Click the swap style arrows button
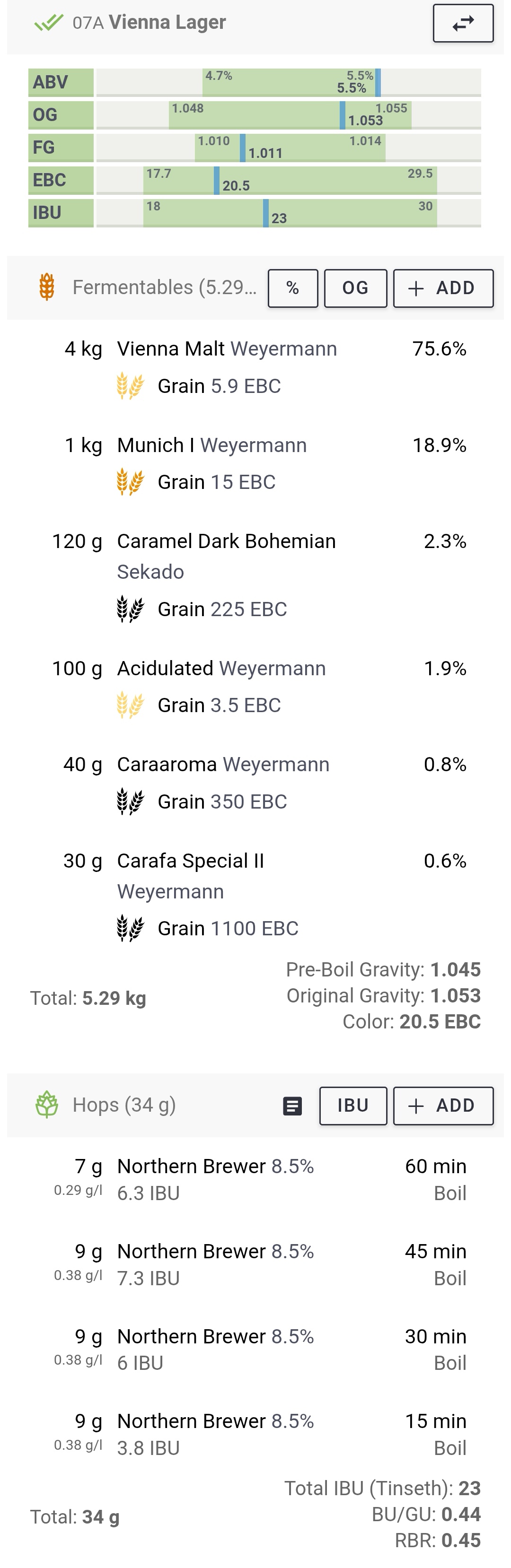The width and height of the screenshot is (511, 1568). click(x=463, y=23)
